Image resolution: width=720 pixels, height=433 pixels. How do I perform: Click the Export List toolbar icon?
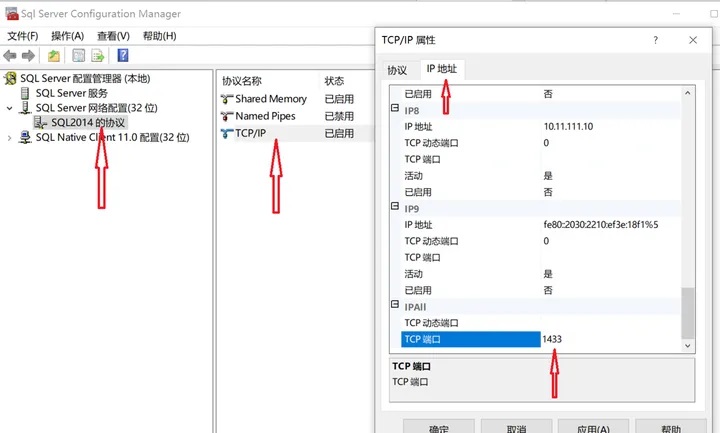tap(98, 56)
